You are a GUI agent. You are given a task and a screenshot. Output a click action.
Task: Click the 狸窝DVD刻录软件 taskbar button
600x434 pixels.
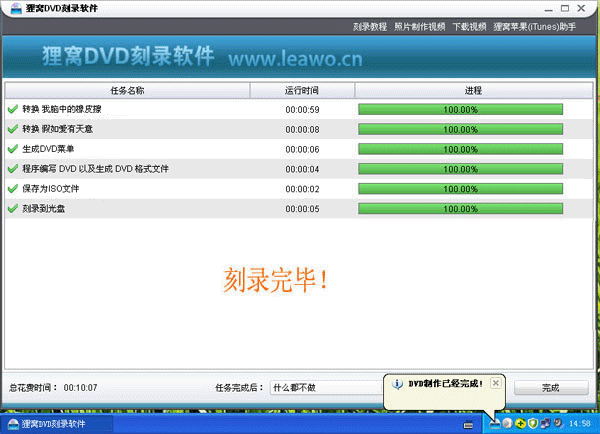[x=57, y=424]
